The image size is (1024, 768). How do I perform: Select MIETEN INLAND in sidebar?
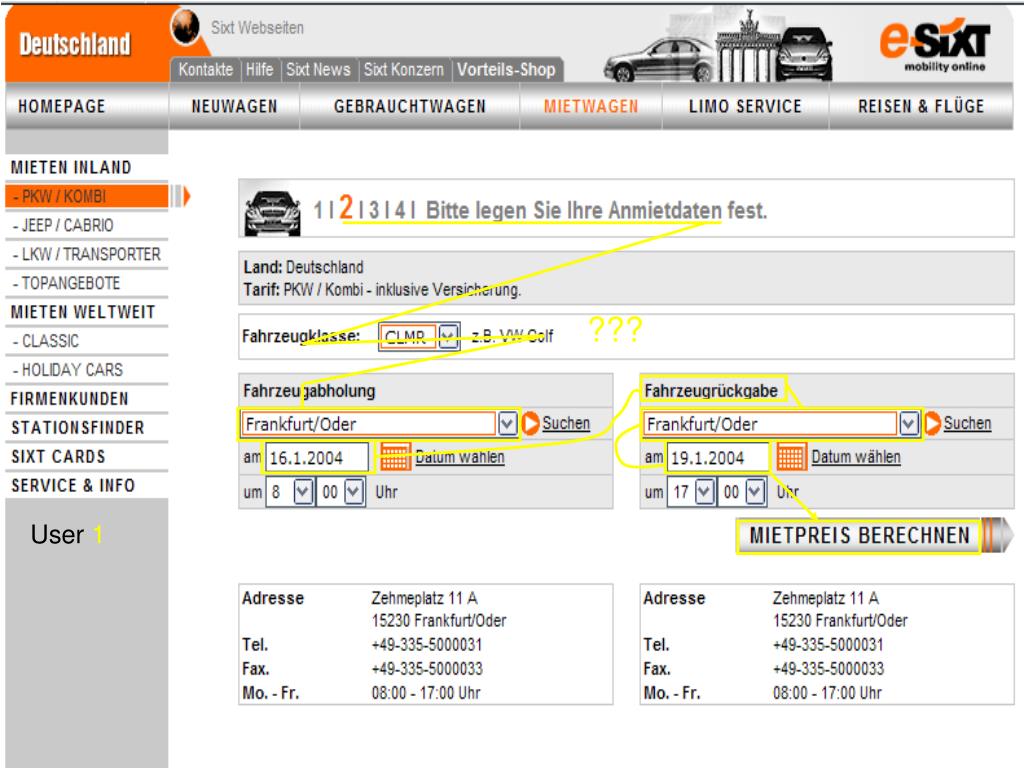[71, 167]
